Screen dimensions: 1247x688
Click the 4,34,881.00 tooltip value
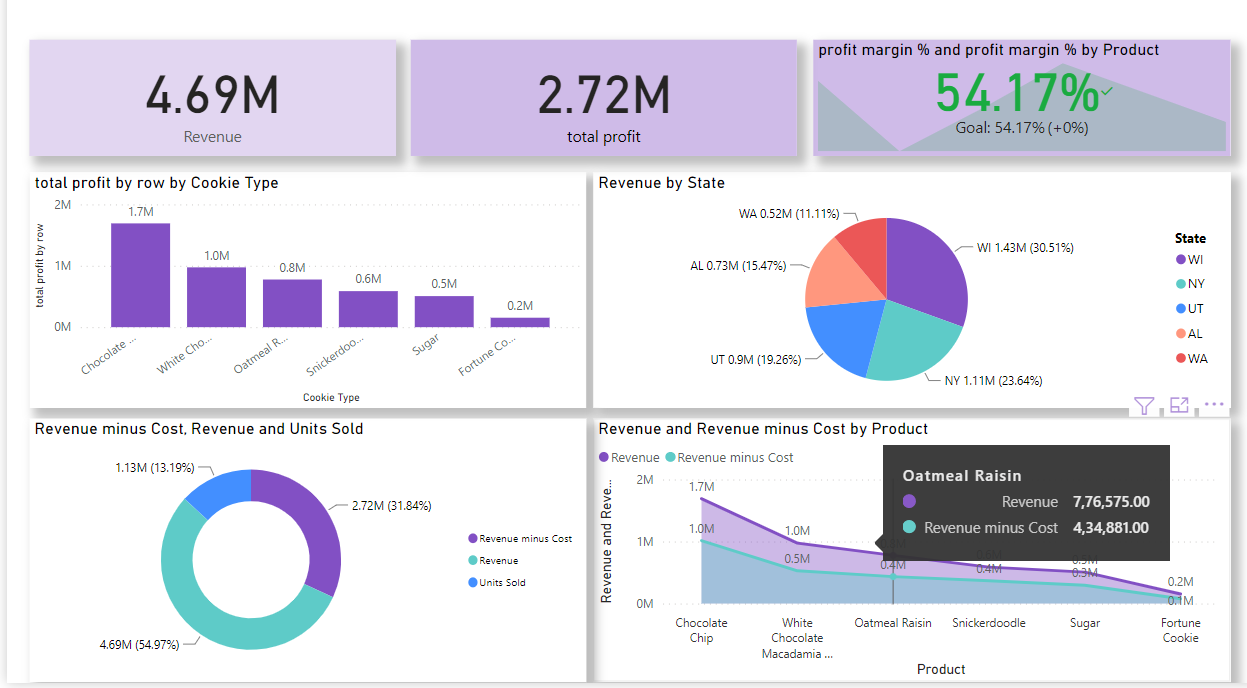point(1111,528)
